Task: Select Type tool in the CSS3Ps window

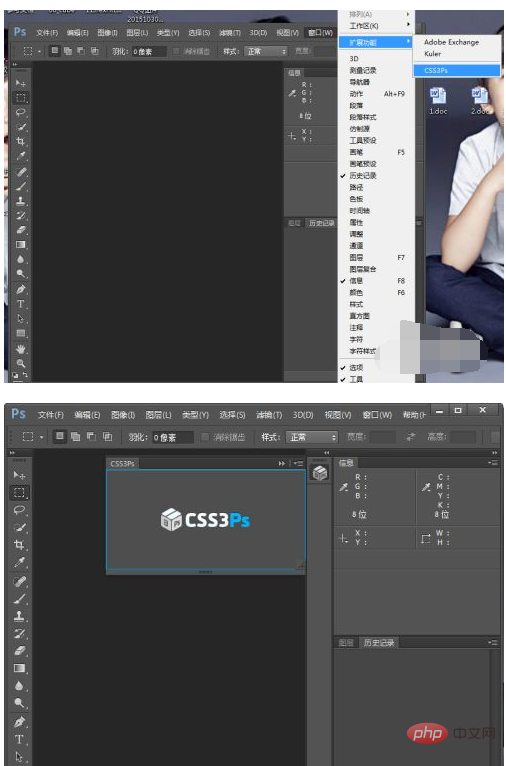Action: coord(20,739)
